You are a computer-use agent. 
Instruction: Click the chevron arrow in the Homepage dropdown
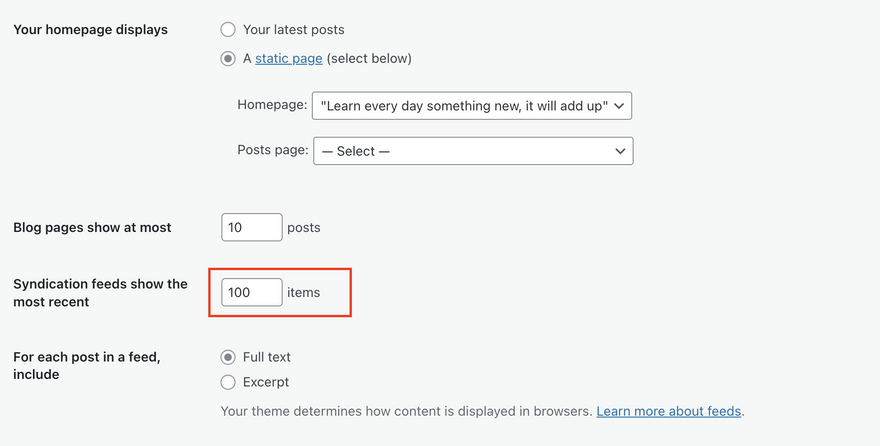click(619, 106)
